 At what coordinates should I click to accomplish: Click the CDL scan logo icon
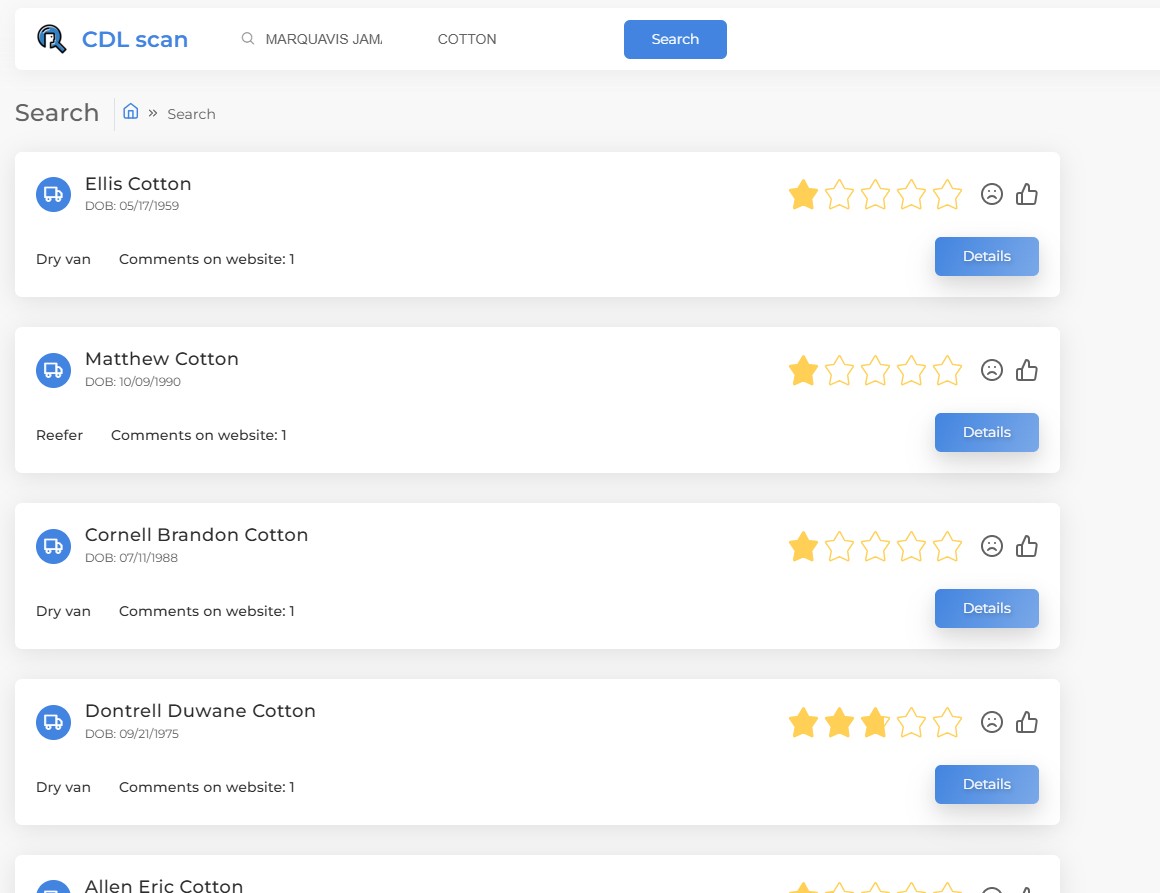[x=51, y=39]
